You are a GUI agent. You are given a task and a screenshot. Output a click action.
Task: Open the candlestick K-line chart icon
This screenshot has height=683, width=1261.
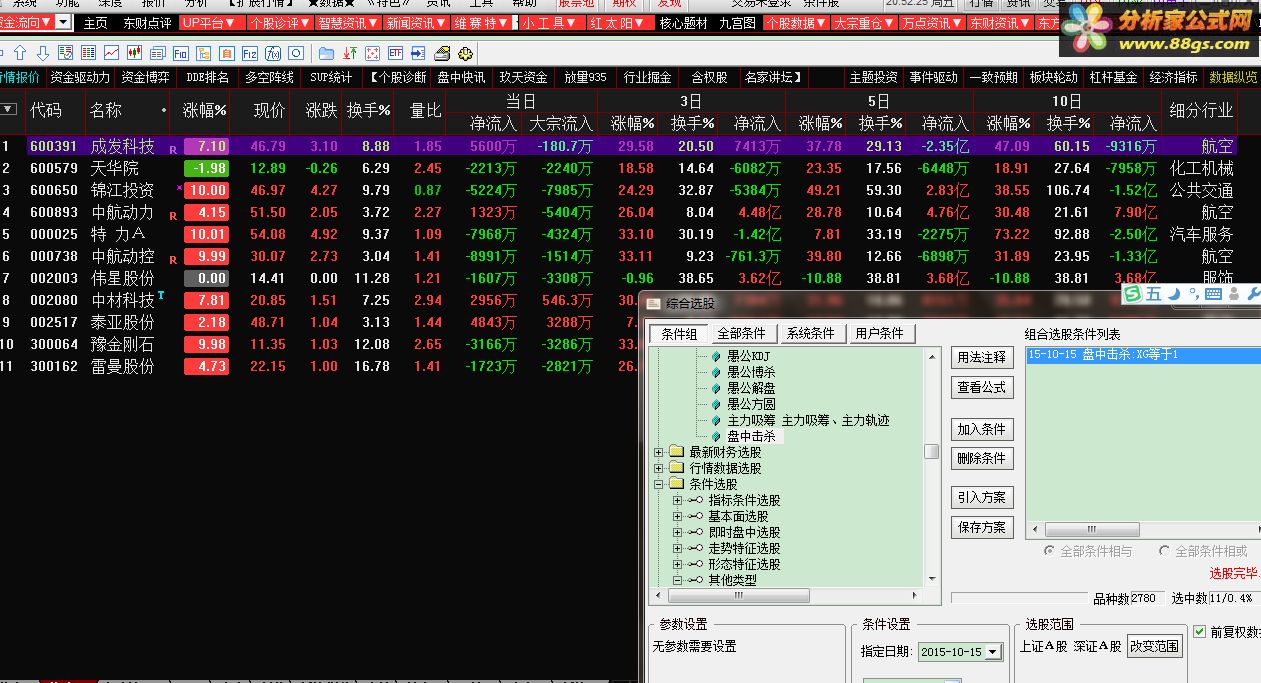pyautogui.click(x=134, y=53)
